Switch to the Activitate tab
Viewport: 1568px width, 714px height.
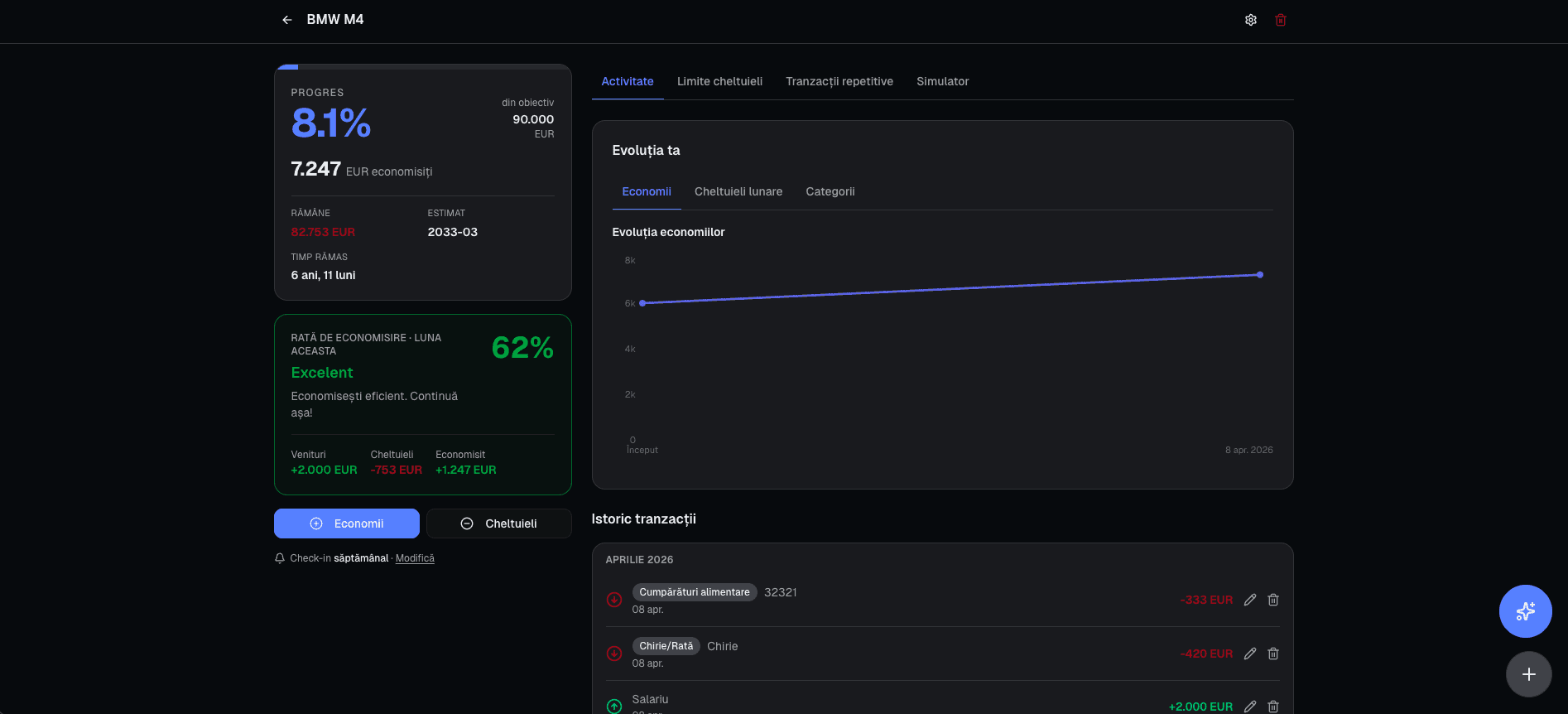pos(628,81)
